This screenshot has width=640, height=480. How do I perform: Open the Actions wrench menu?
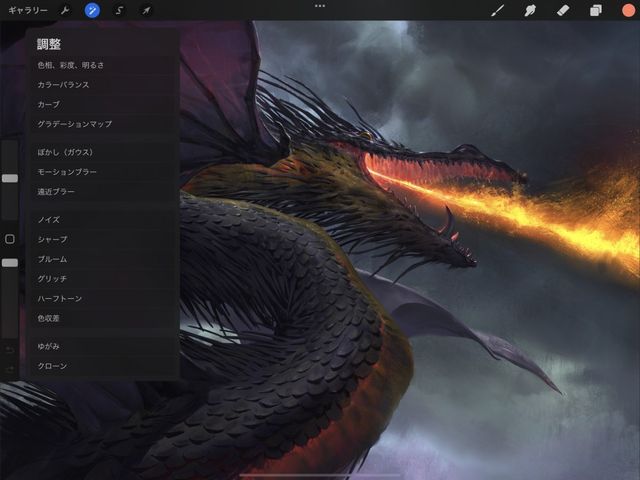[x=64, y=10]
